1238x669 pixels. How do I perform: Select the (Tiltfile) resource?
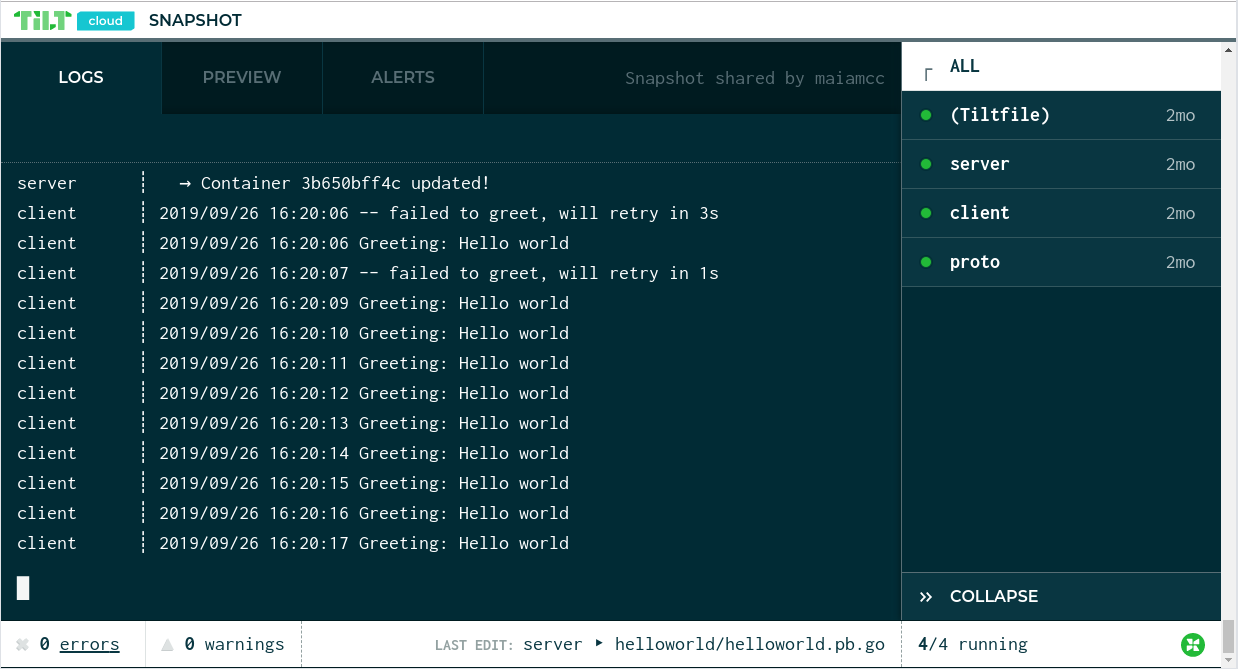[x=1061, y=115]
